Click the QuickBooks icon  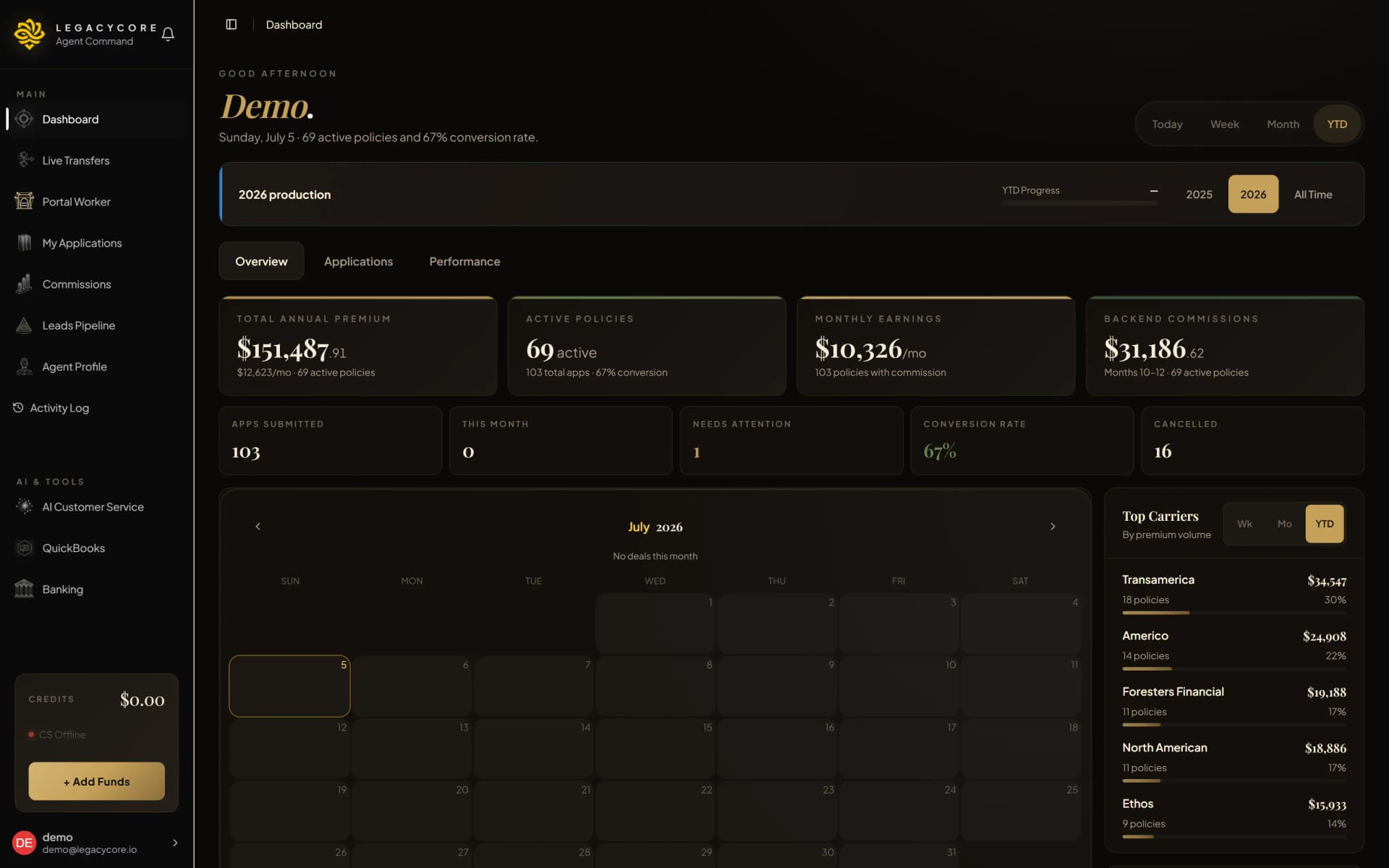tap(25, 548)
